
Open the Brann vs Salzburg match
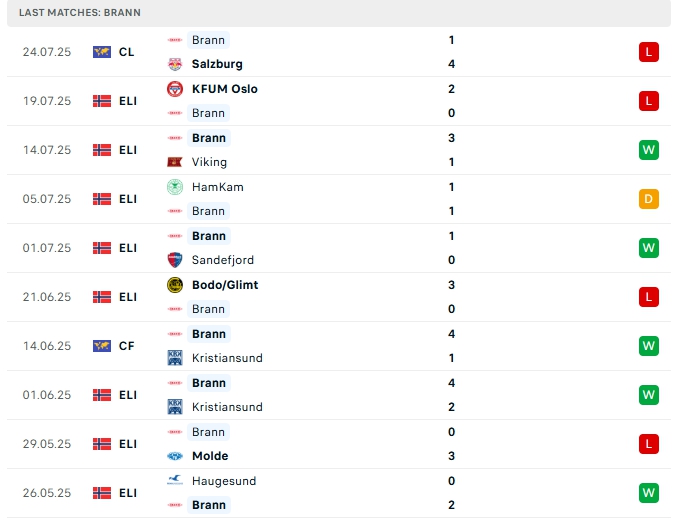point(340,52)
